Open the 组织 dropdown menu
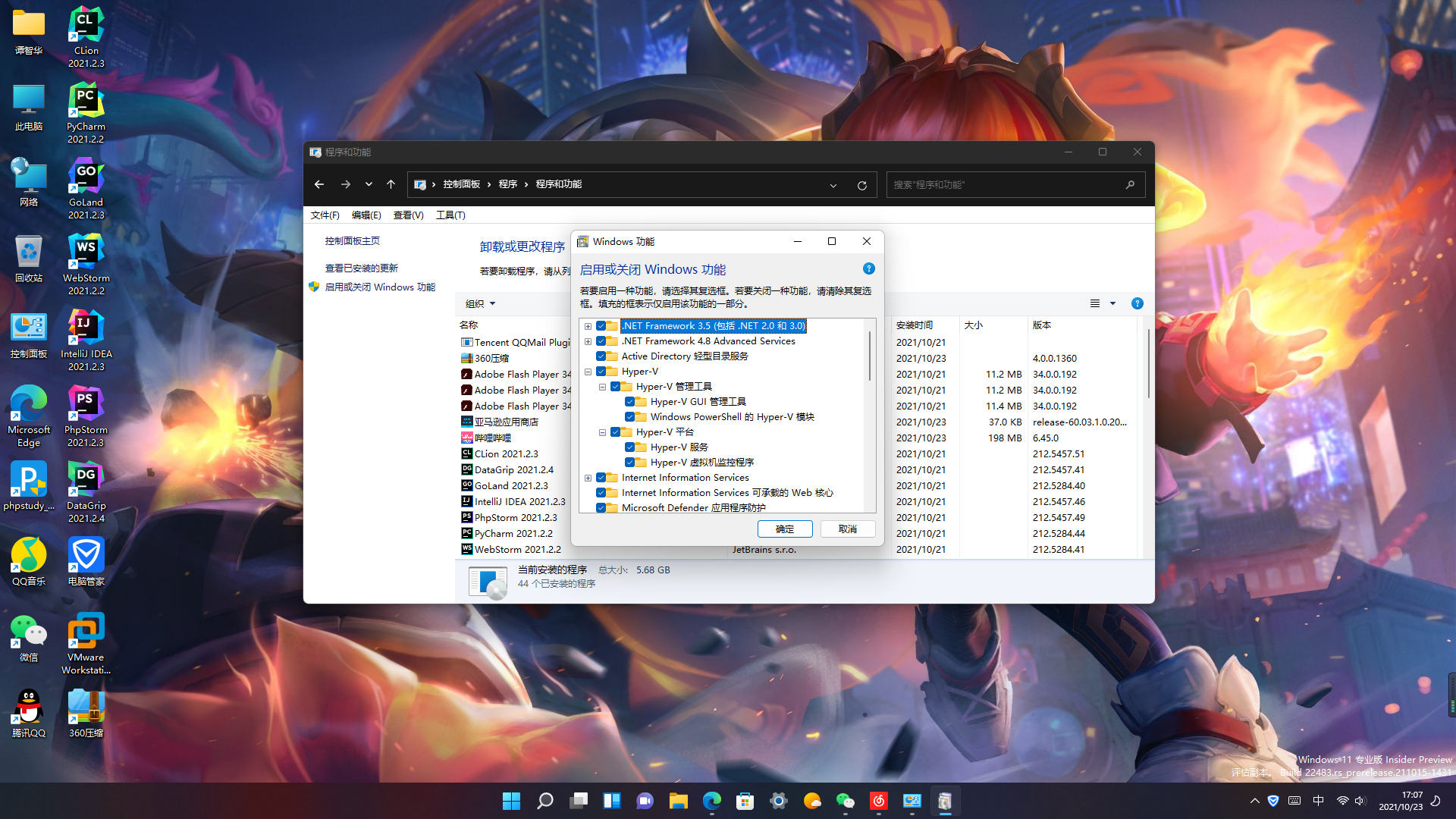This screenshot has height=819, width=1456. [481, 303]
